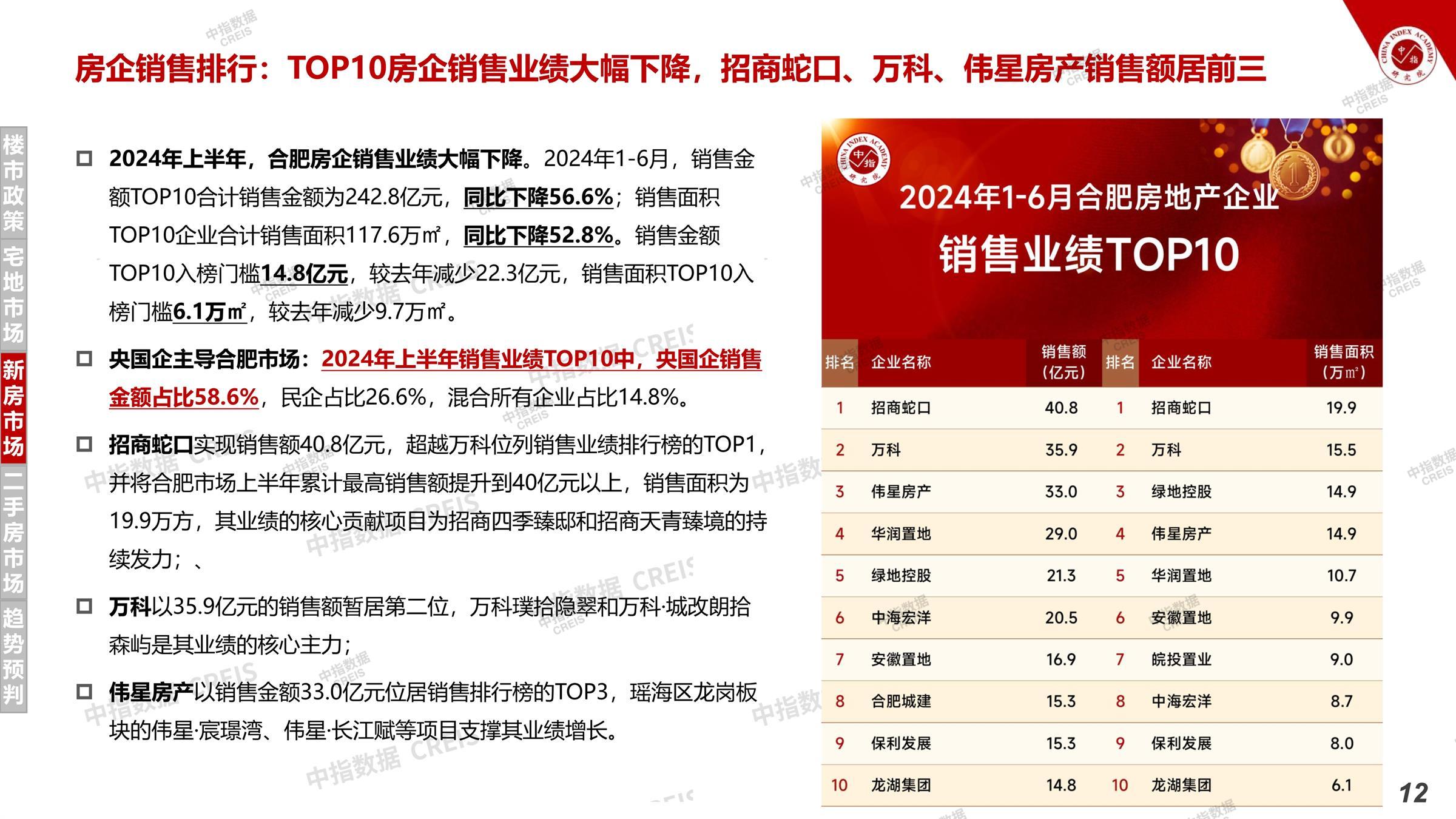Go to the 二手房市场 sidebar section
This screenshot has width=1456, height=819.
[x=13, y=531]
